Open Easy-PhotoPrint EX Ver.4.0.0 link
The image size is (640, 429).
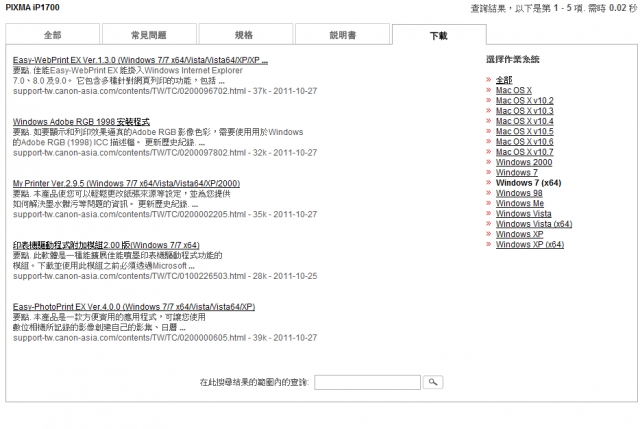(x=134, y=307)
